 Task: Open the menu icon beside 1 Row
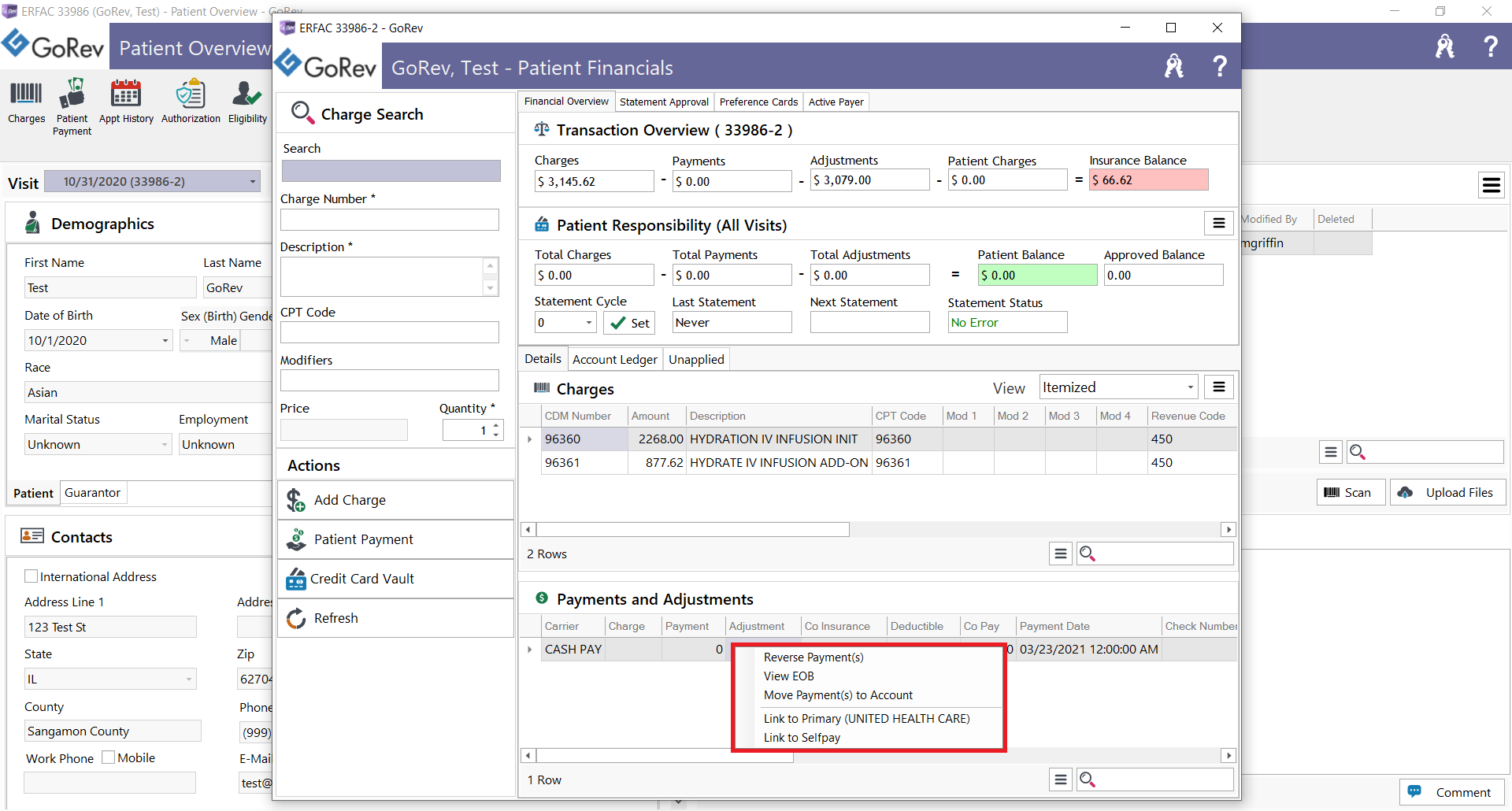click(x=1061, y=780)
